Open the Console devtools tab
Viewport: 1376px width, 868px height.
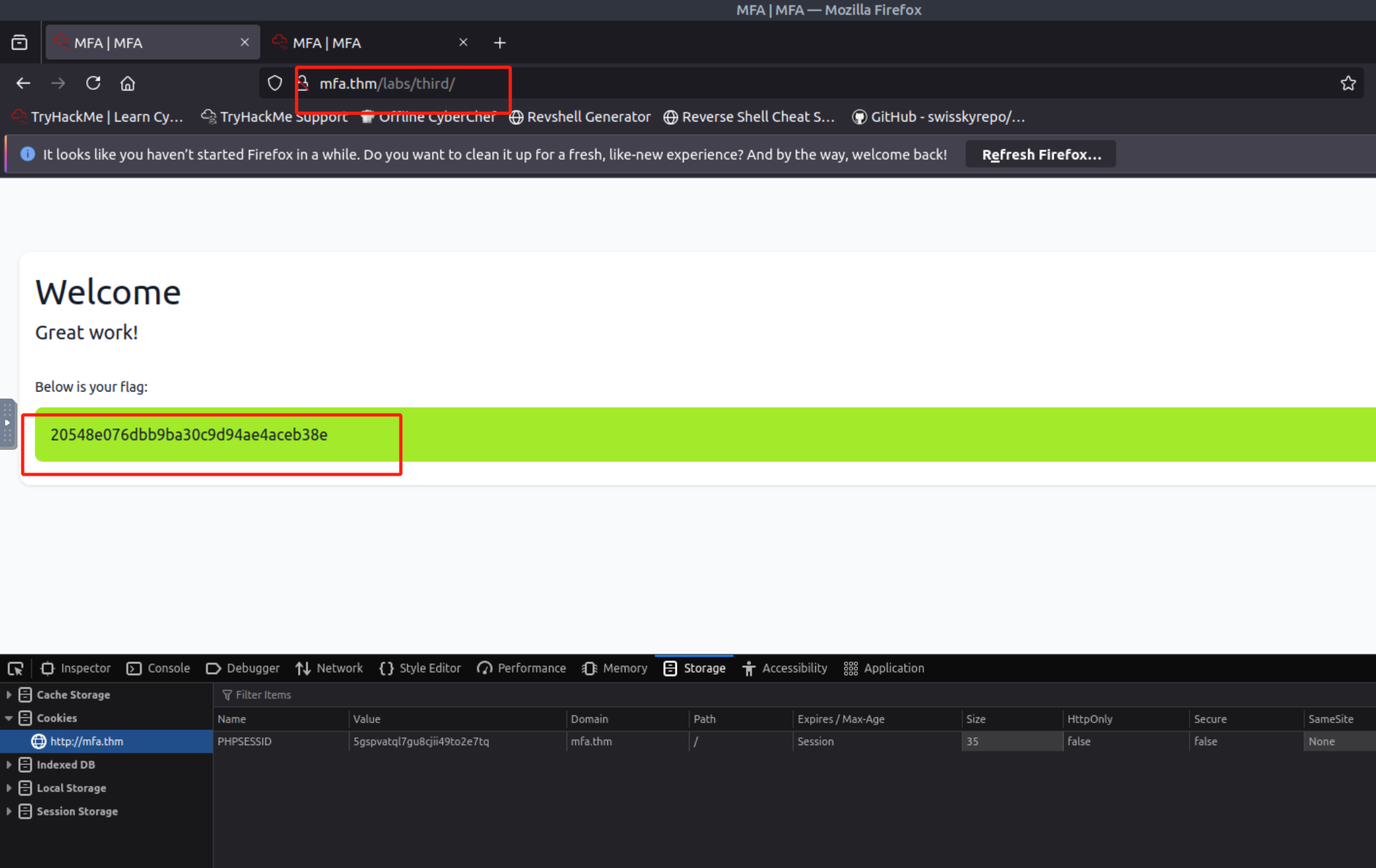coord(159,669)
